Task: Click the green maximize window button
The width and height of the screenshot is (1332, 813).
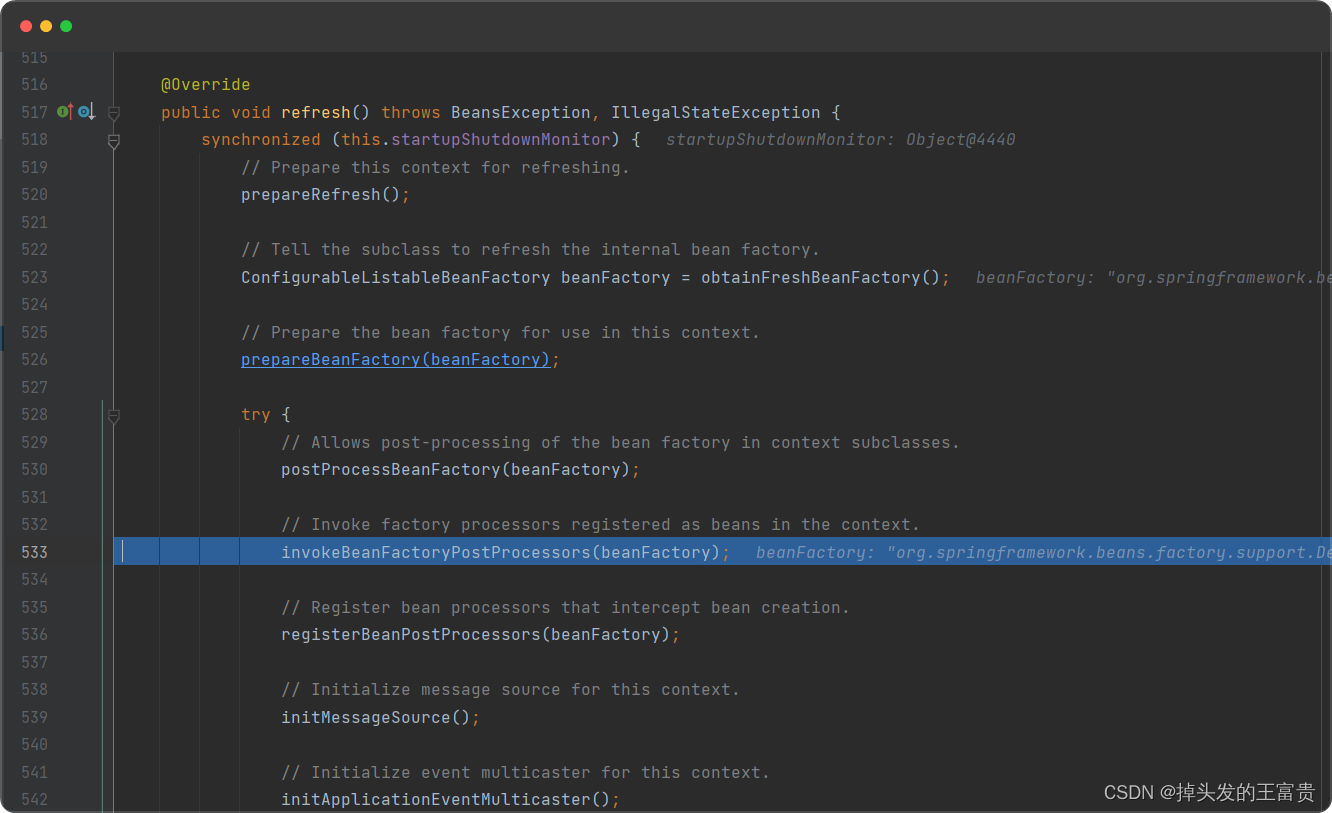Action: point(66,26)
